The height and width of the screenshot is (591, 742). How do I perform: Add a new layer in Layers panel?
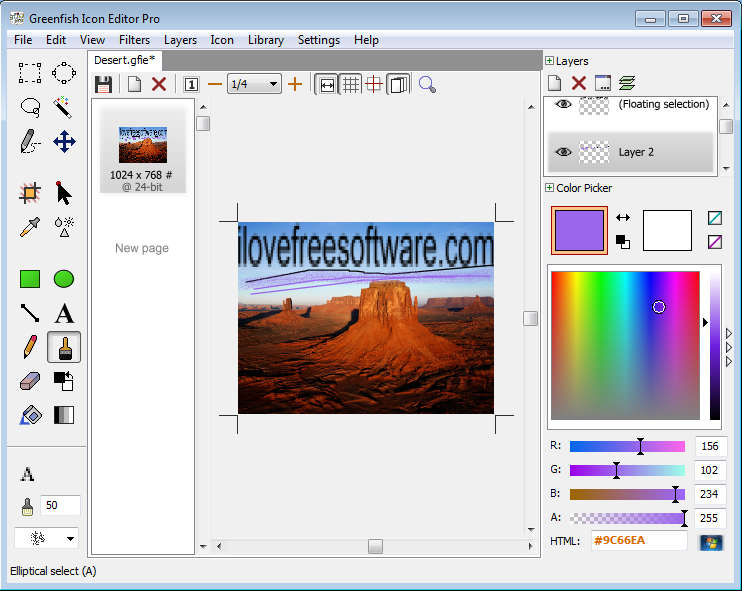[555, 83]
